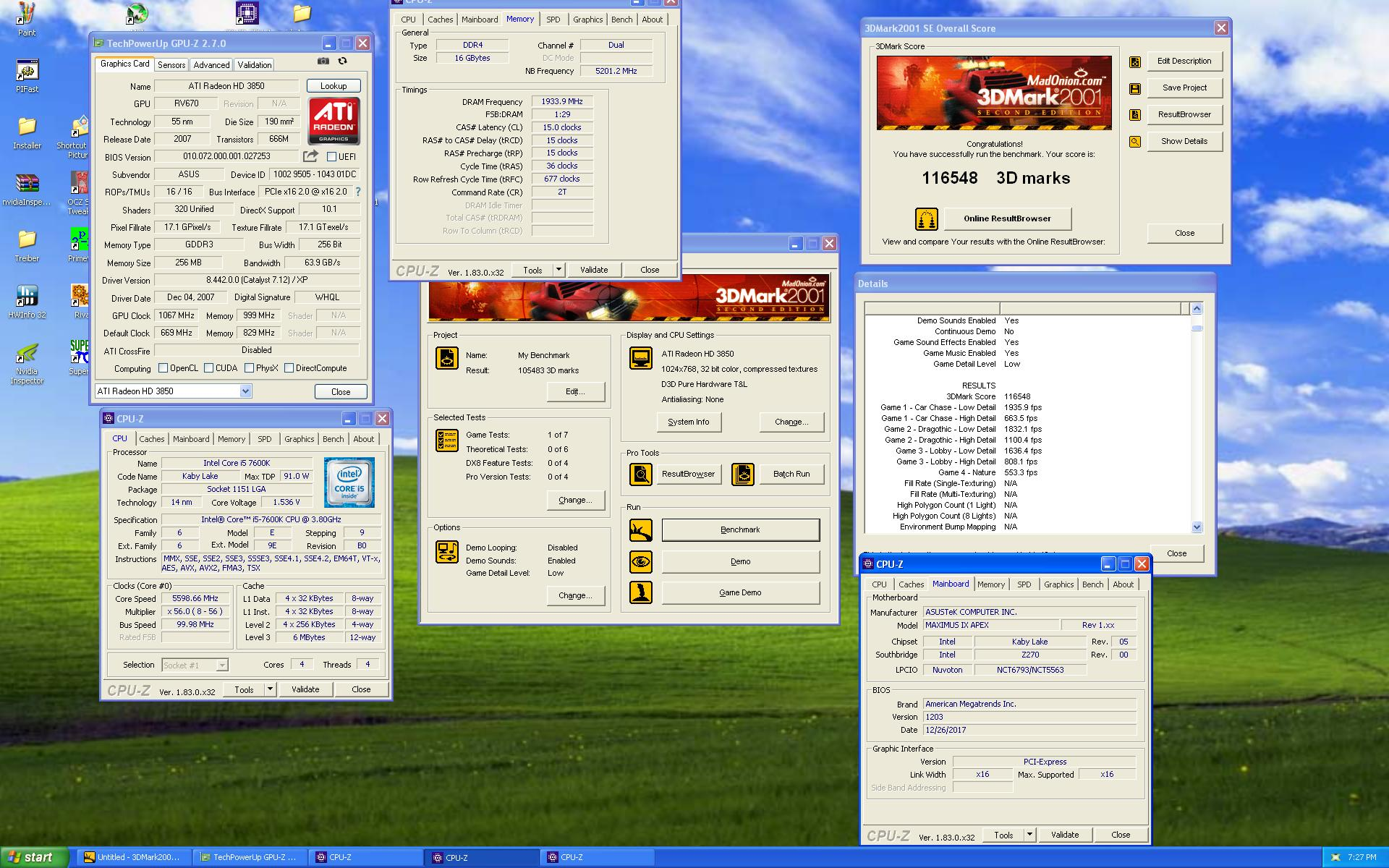Open the Paint desktop shortcut
Screen dimensions: 1389x868
point(27,20)
